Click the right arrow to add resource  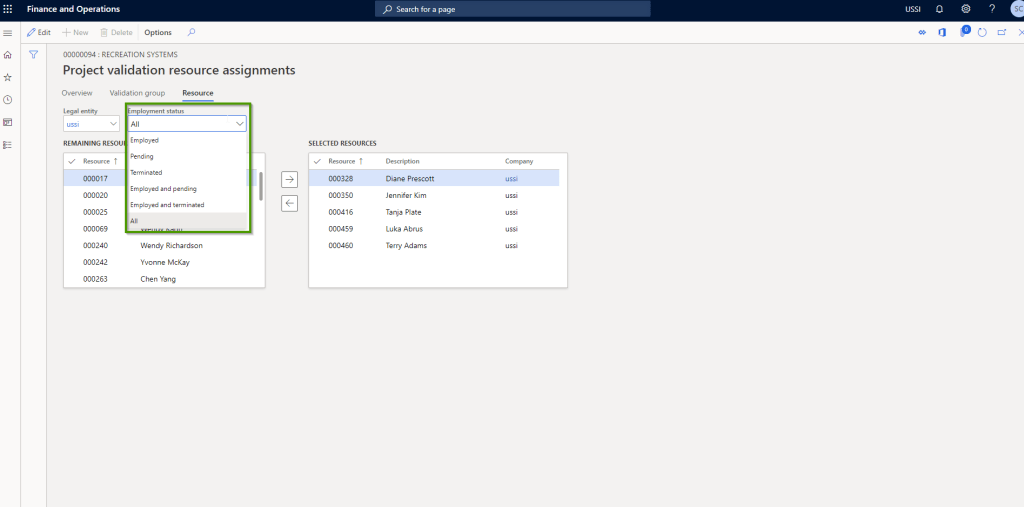[x=289, y=180]
